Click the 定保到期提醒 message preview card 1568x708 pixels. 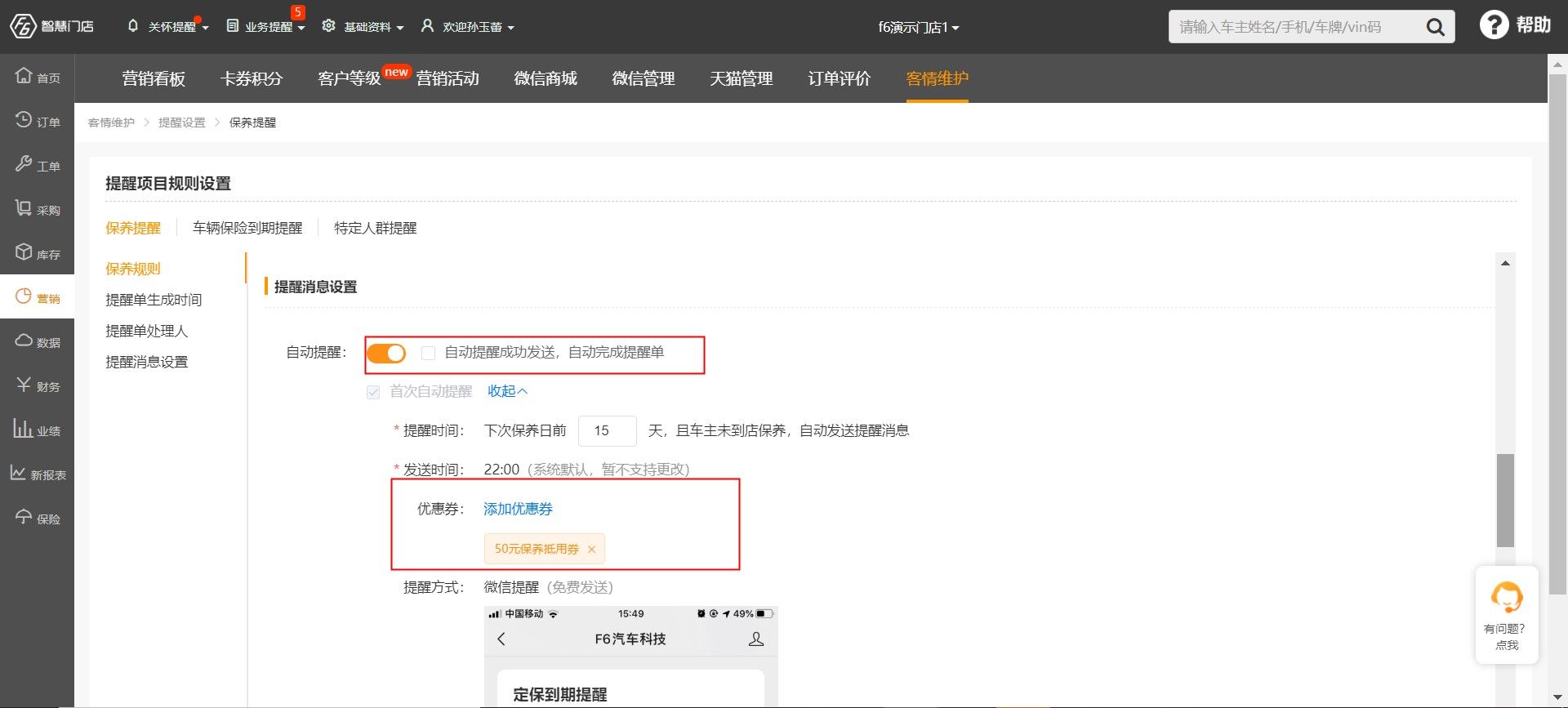[630, 688]
